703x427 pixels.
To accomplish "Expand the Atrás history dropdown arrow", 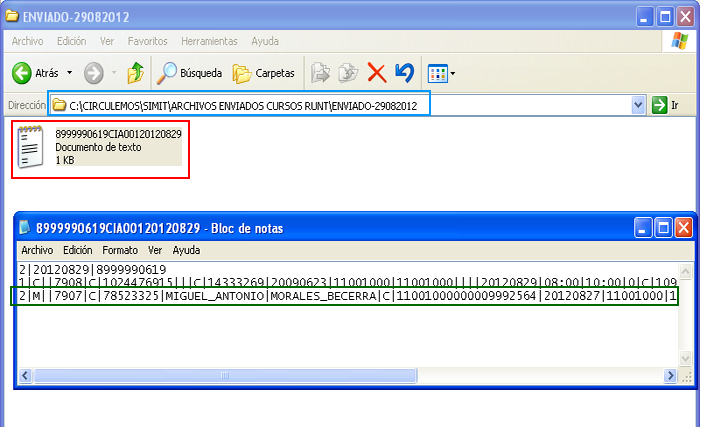I will coord(69,73).
